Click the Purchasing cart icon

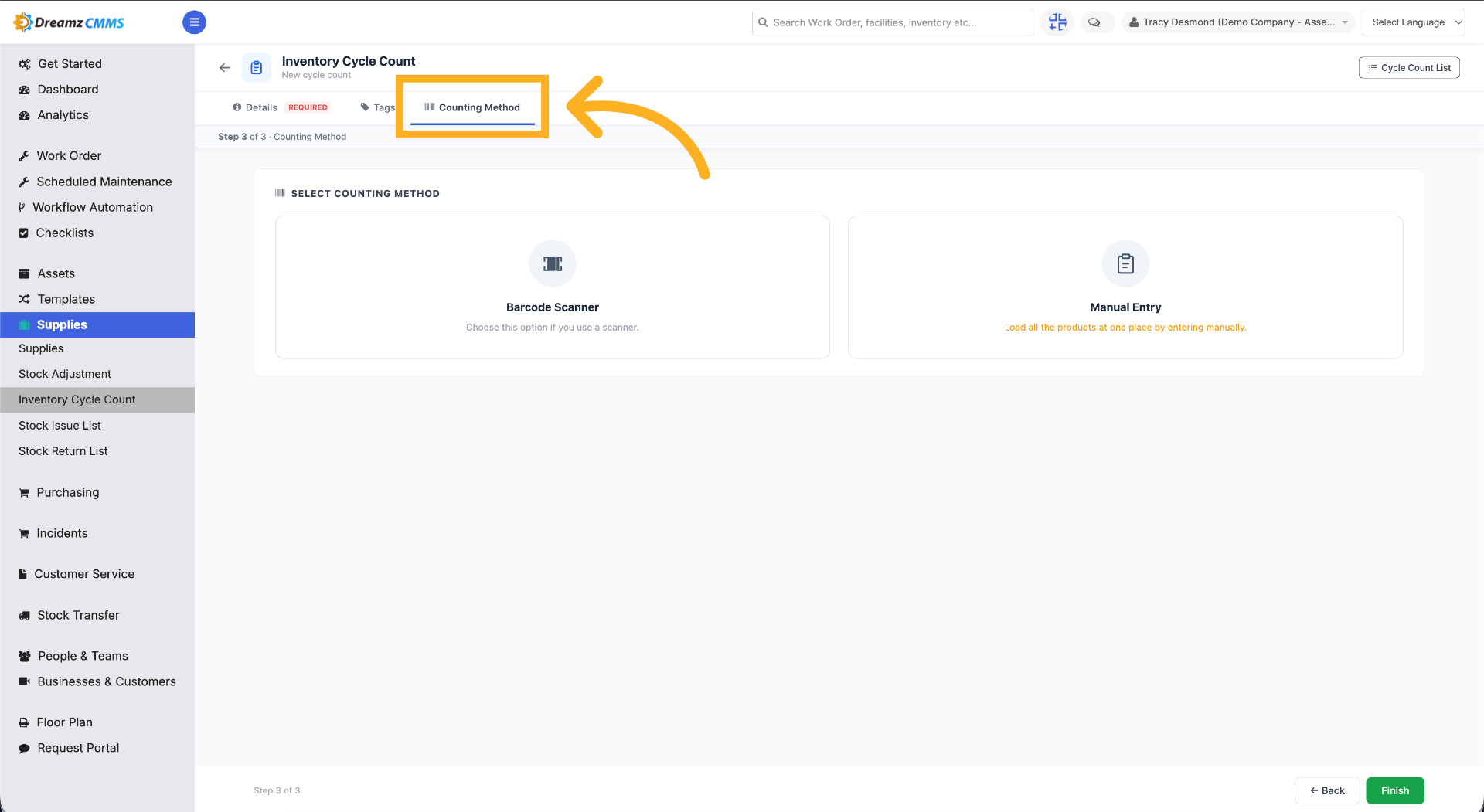[x=24, y=493]
